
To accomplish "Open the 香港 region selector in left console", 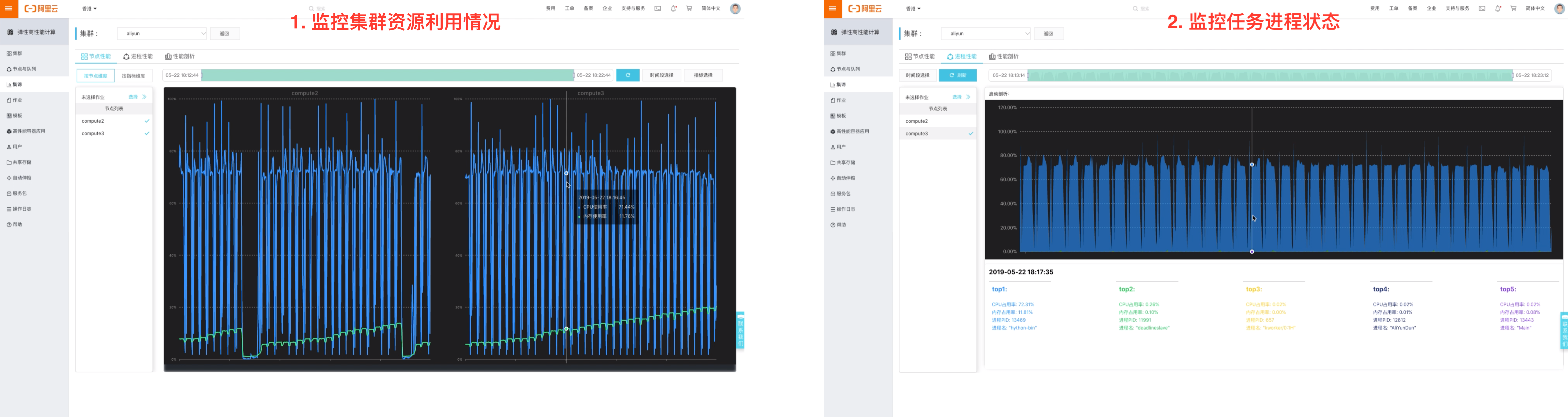I will pos(90,9).
